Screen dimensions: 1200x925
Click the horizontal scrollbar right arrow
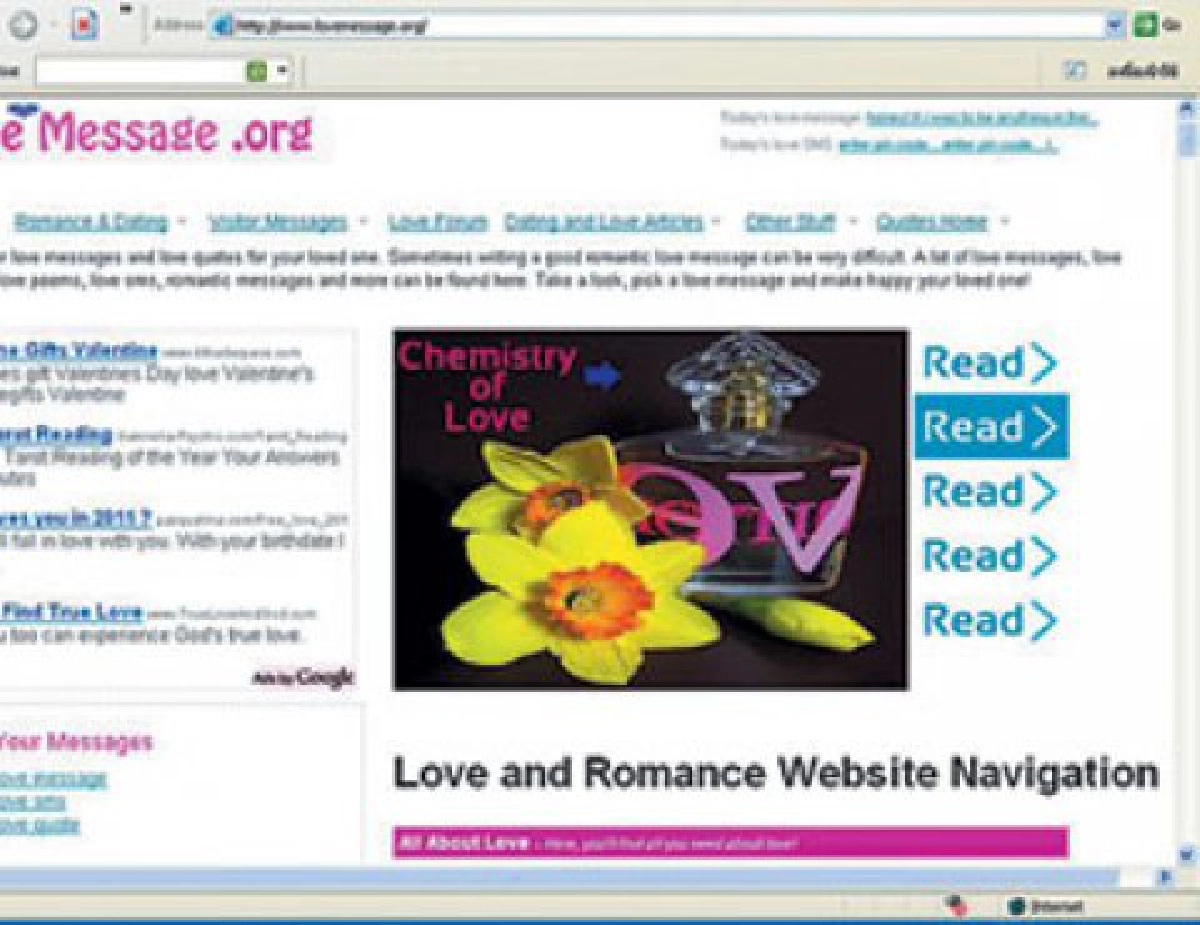tap(1165, 877)
